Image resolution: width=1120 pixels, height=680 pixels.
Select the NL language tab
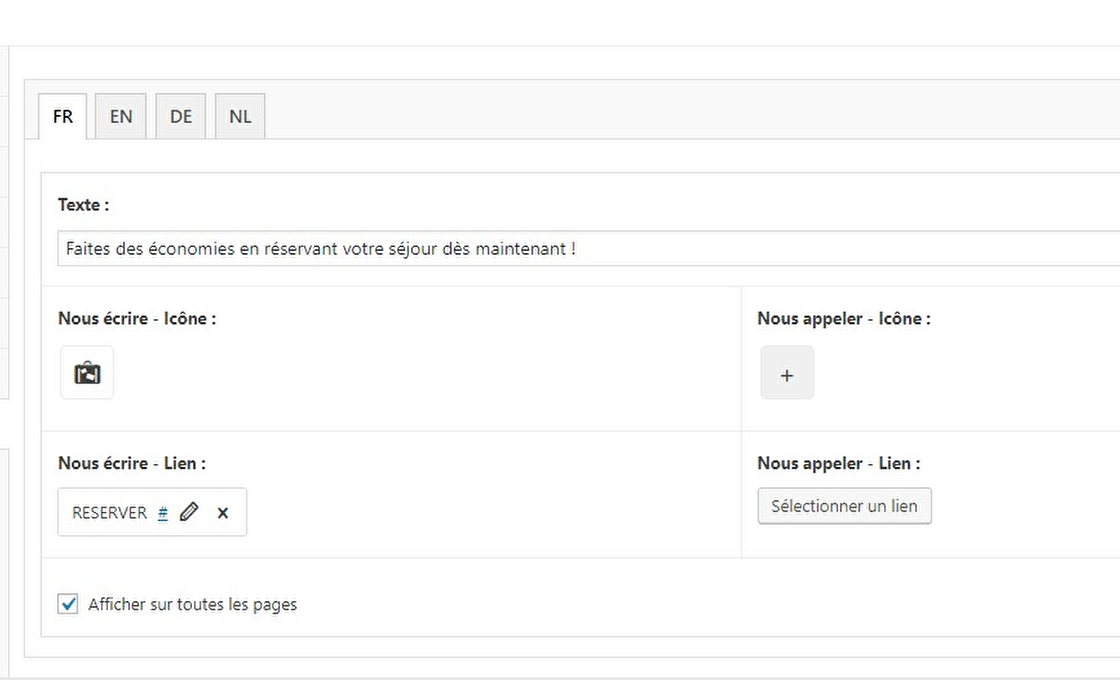(240, 116)
